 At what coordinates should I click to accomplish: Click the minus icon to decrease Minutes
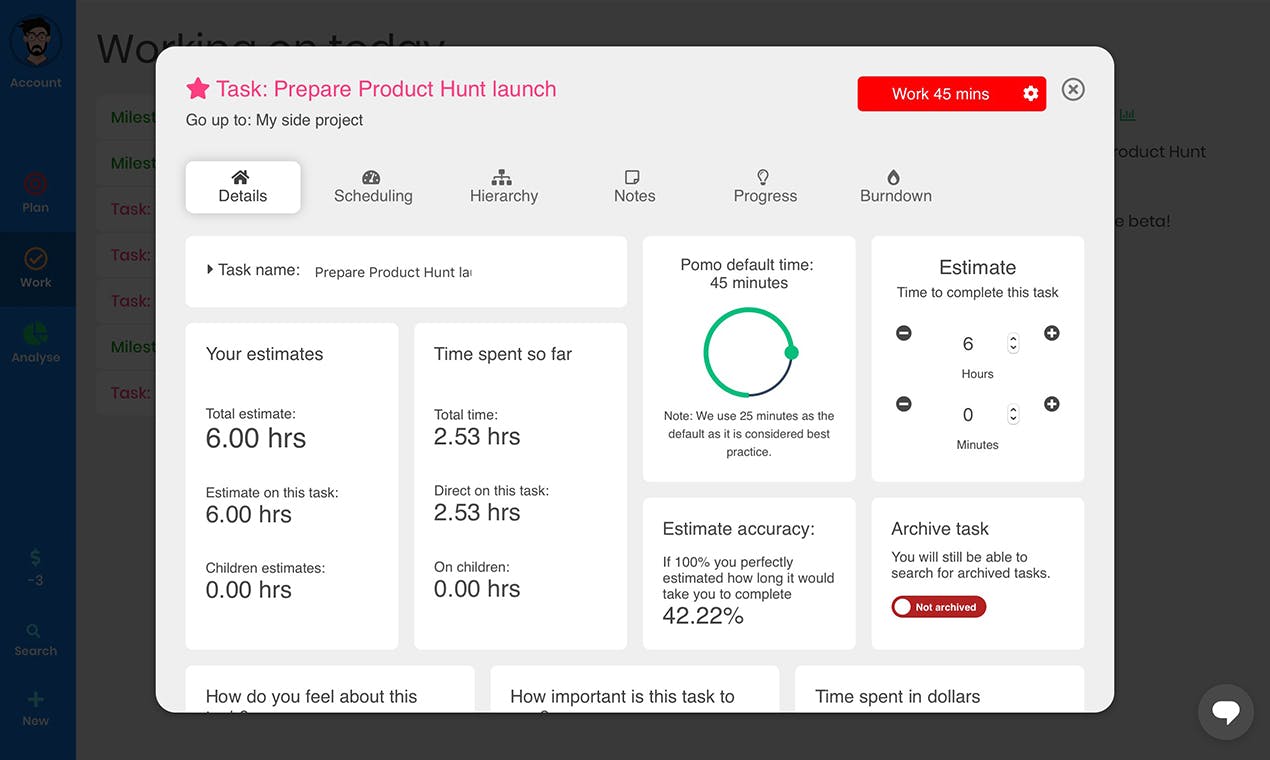pos(904,404)
